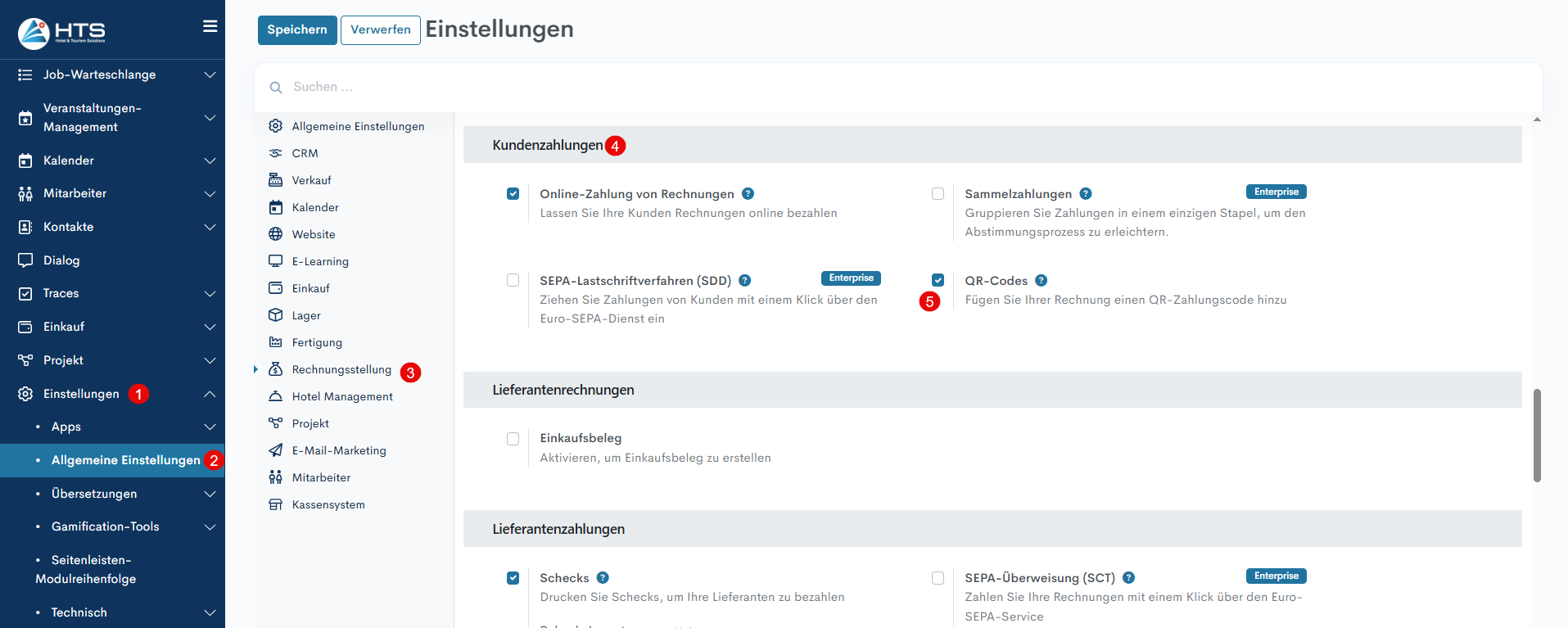This screenshot has width=1568, height=628.
Task: Expand the Übersetzungen submenu chevron
Action: [210, 494]
